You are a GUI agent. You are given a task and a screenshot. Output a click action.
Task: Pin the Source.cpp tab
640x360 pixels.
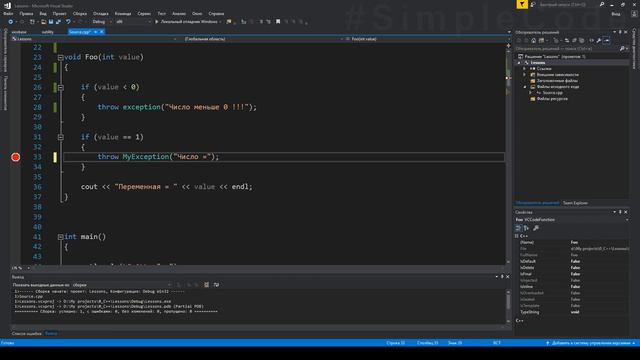click(96, 32)
